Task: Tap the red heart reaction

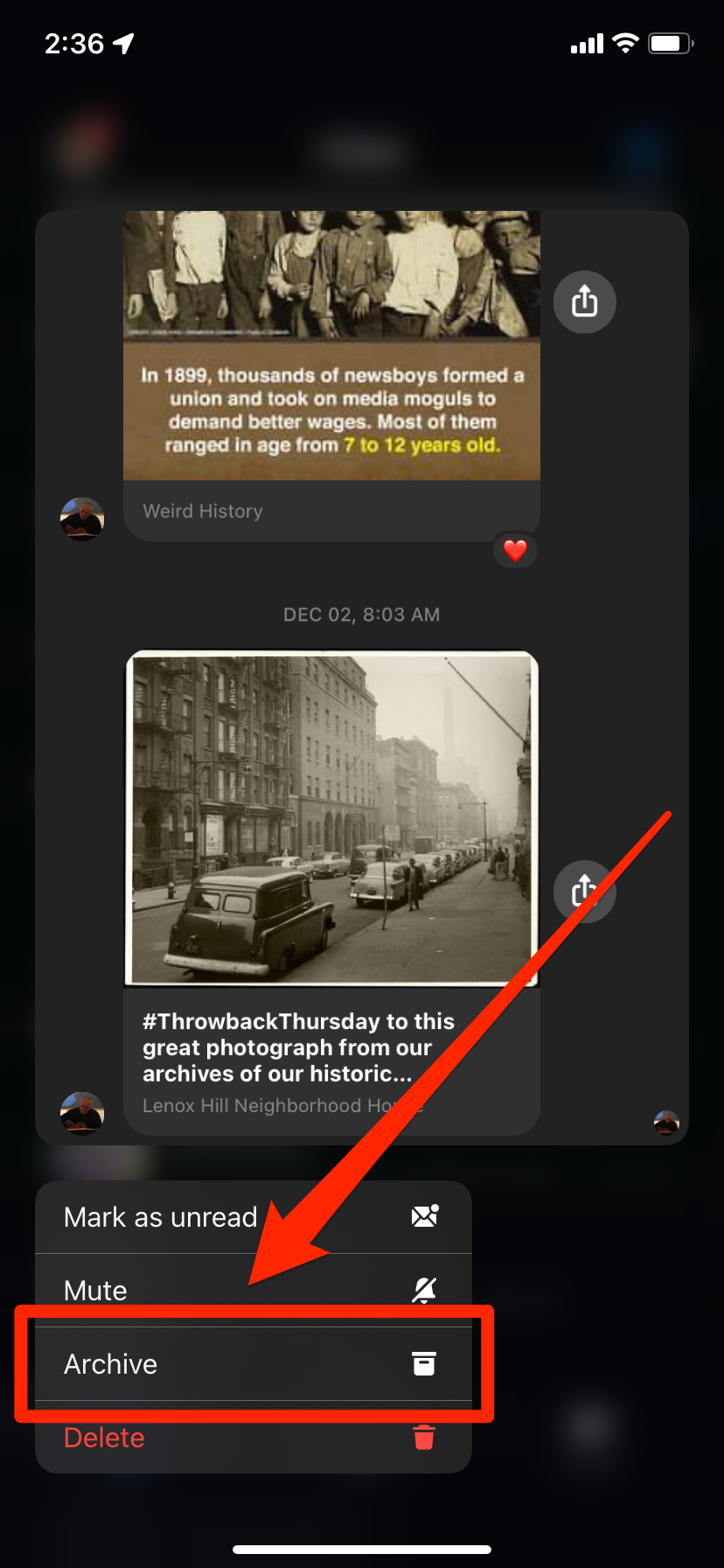Action: point(515,550)
